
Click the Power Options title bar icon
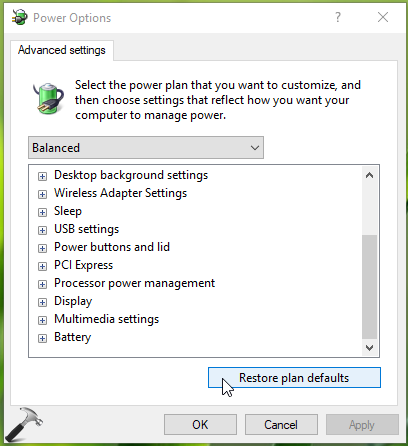(19, 17)
